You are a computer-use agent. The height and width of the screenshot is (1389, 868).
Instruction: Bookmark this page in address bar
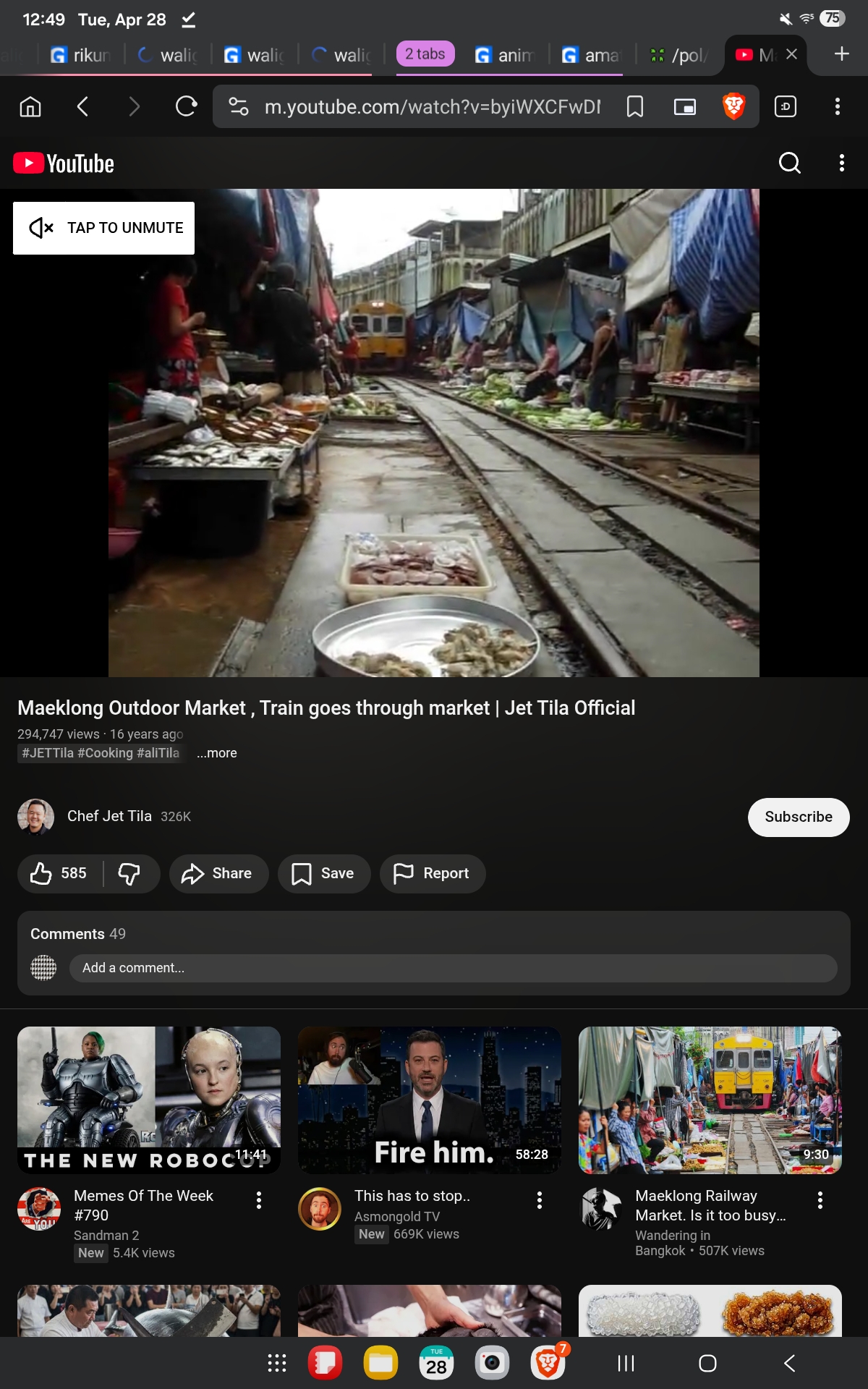pyautogui.click(x=635, y=107)
